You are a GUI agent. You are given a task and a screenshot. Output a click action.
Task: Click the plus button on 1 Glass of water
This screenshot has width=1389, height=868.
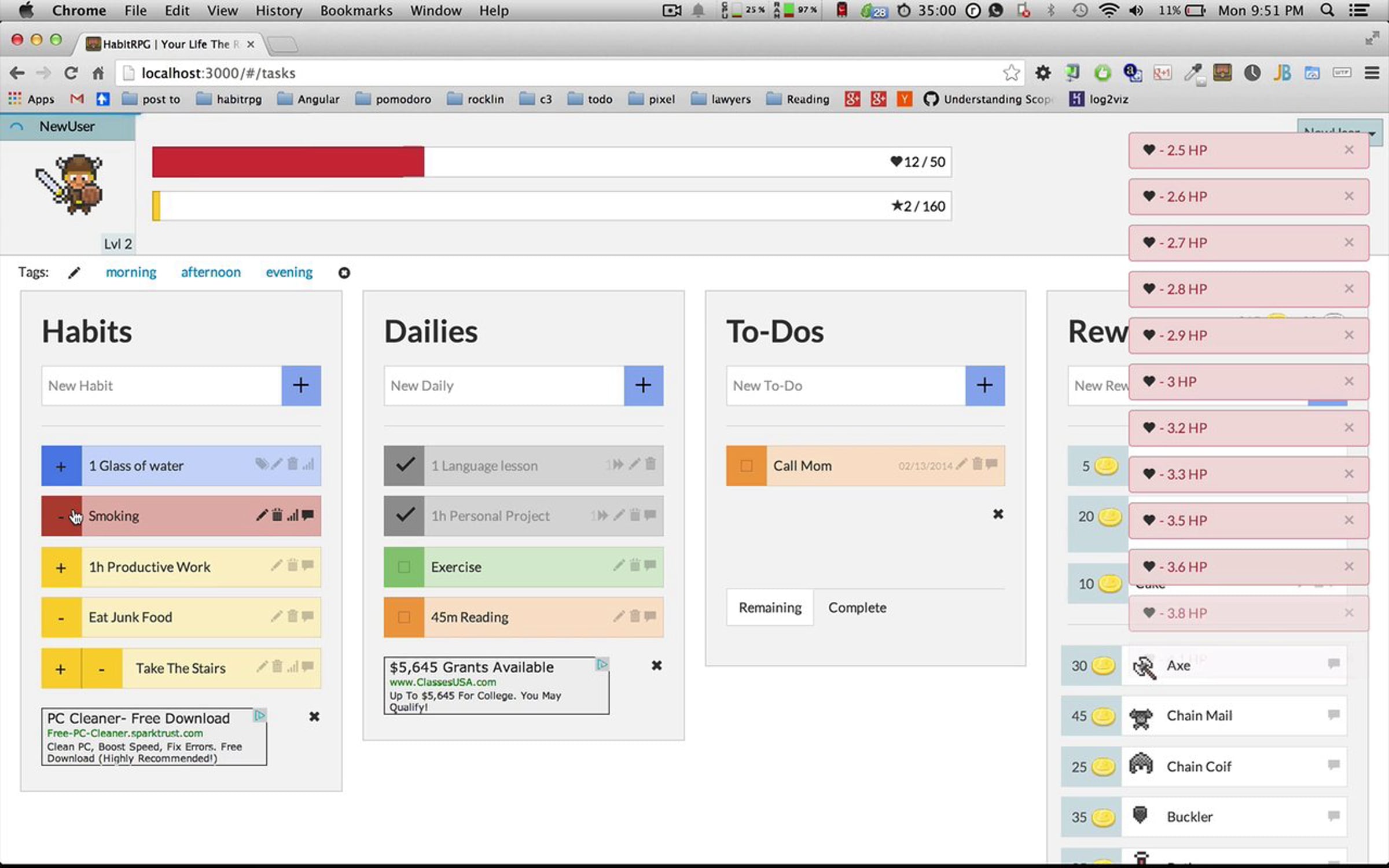(x=61, y=466)
